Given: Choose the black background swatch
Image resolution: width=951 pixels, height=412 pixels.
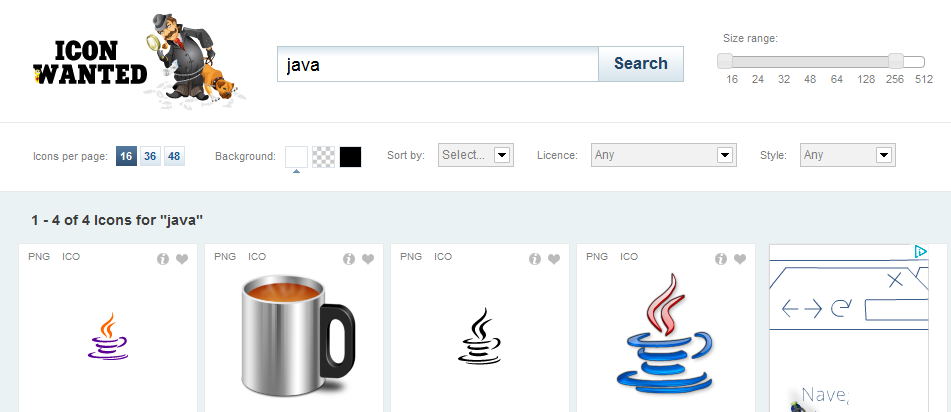Looking at the screenshot, I should [350, 156].
